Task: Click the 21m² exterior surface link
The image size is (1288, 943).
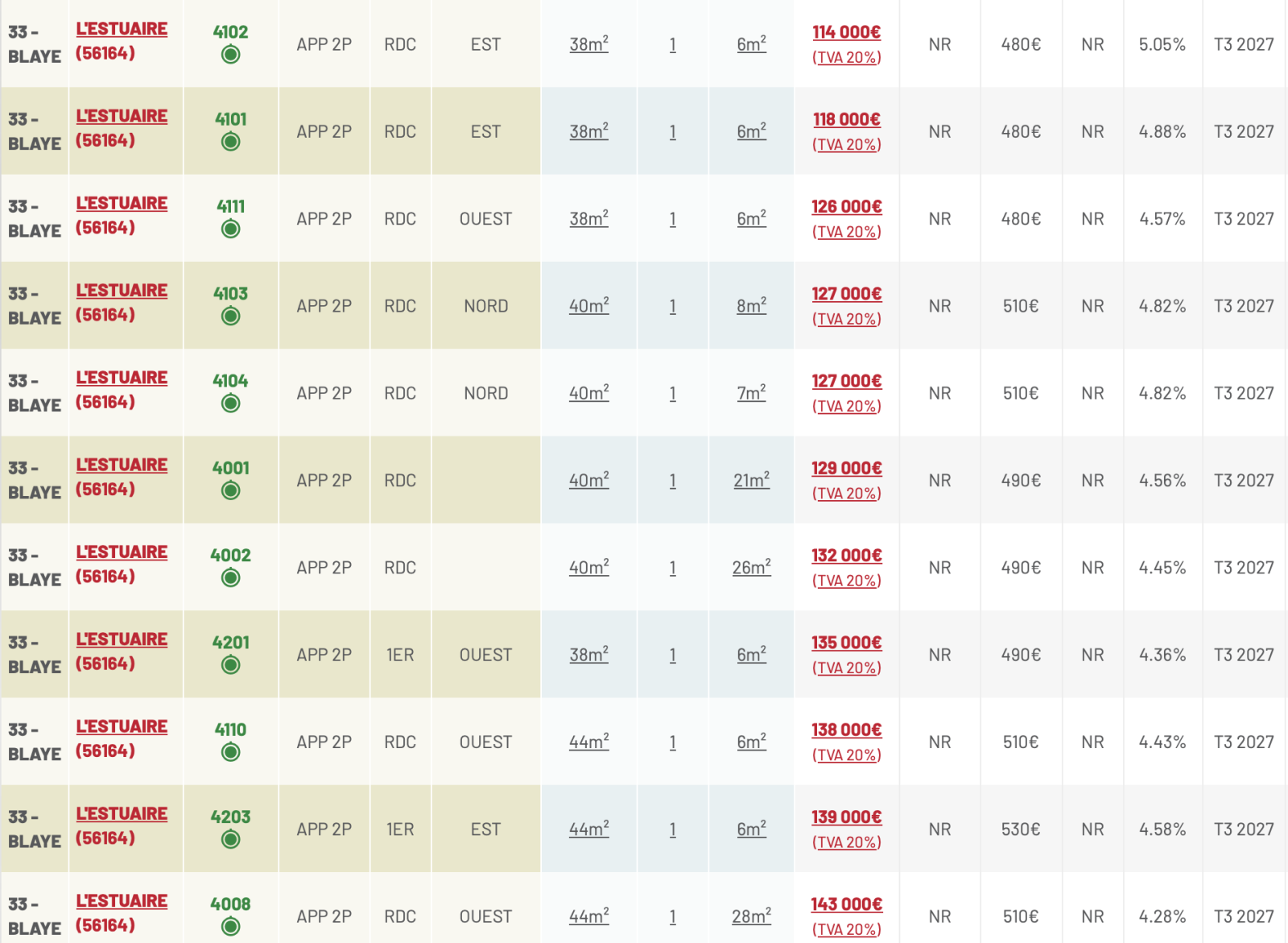Action: pos(751,481)
